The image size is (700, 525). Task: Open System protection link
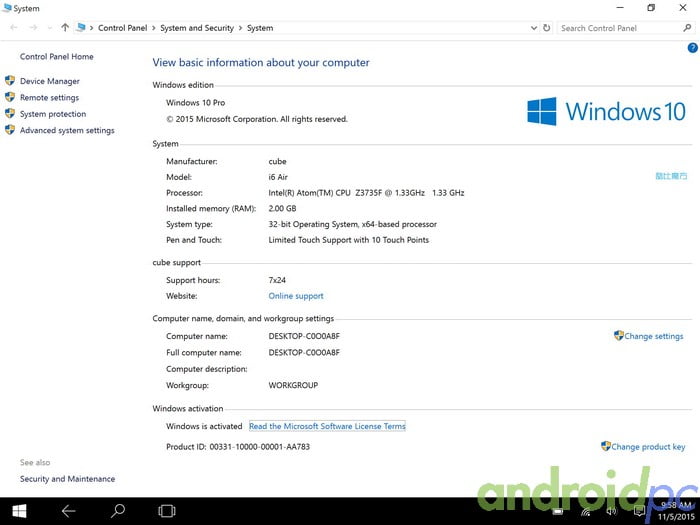[53, 114]
